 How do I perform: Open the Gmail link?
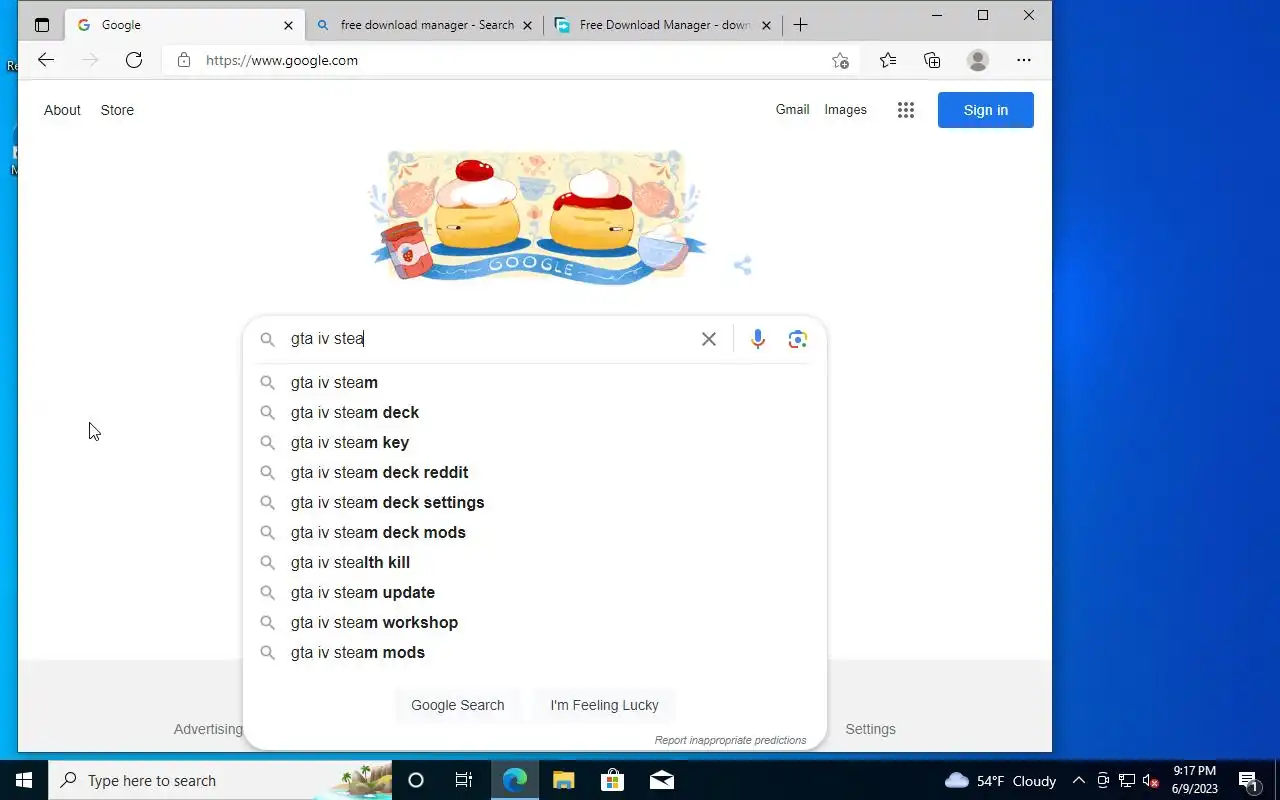tap(792, 110)
